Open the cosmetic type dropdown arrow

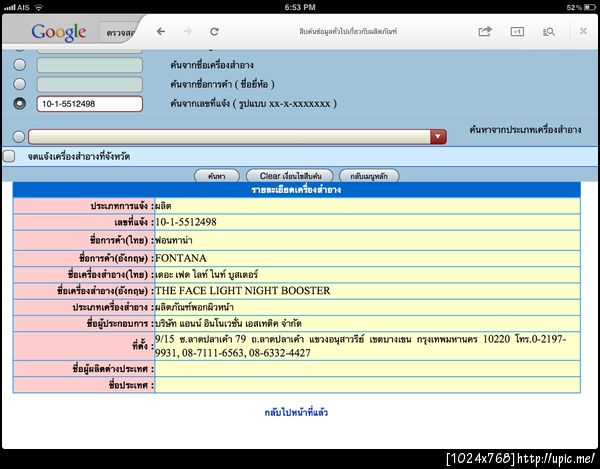(x=438, y=137)
